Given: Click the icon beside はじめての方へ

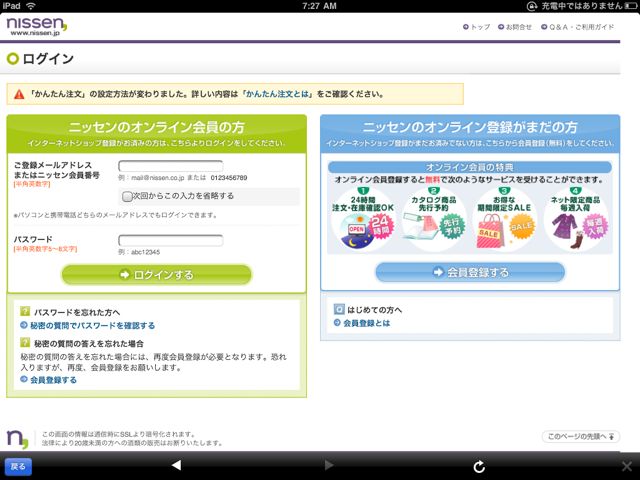Looking at the screenshot, I should [x=339, y=309].
